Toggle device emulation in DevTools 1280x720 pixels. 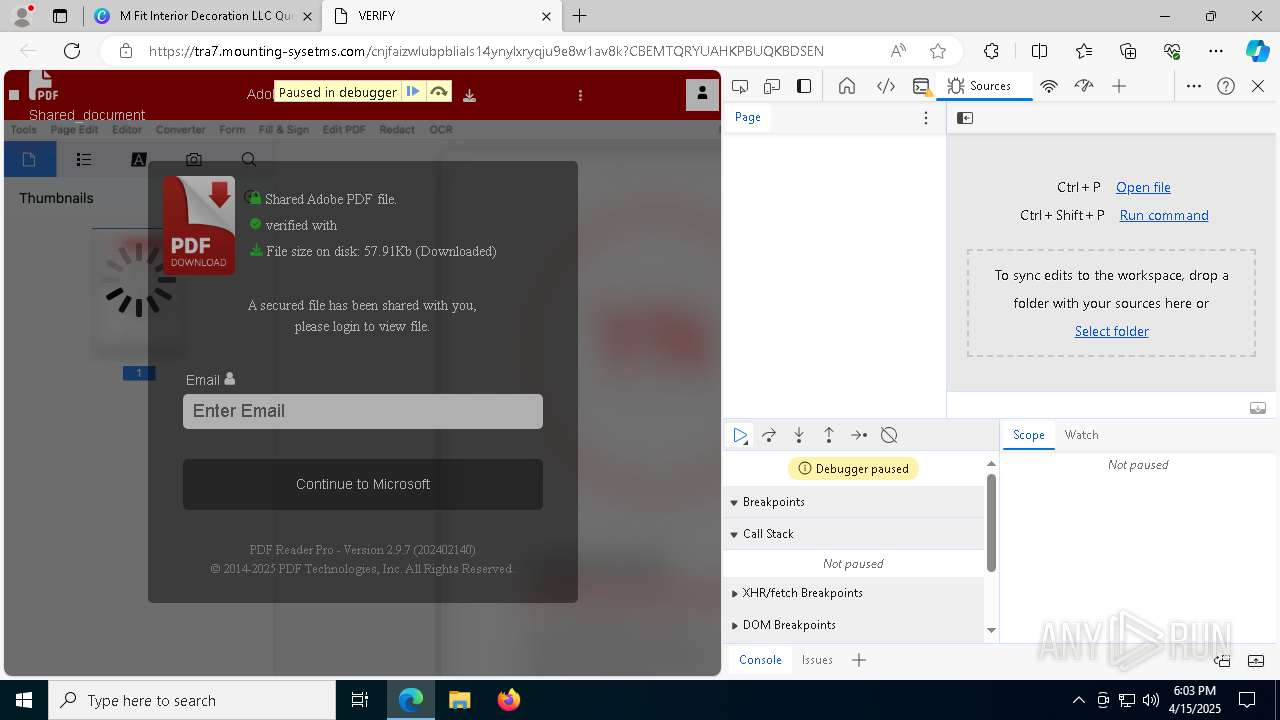tap(772, 86)
